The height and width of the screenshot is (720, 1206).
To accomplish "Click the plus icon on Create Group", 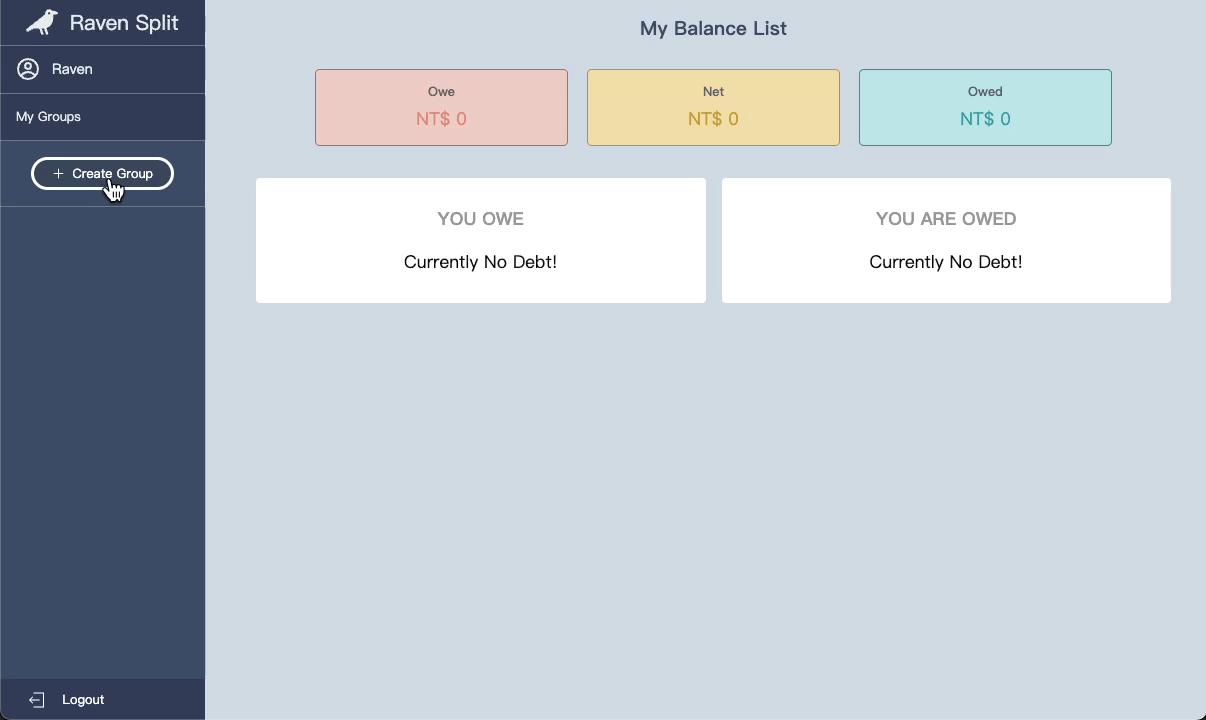I will [x=60, y=173].
